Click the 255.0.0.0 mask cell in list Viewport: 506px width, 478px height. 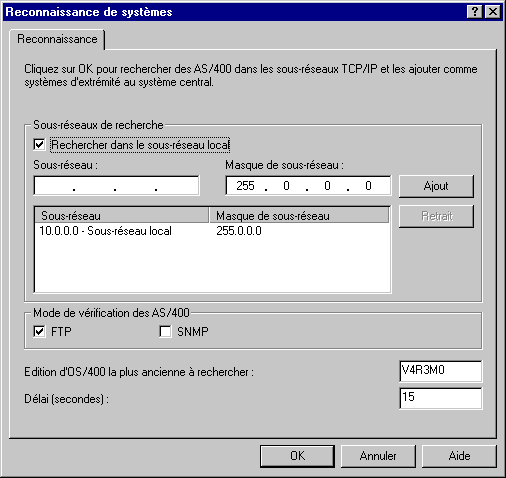239,231
